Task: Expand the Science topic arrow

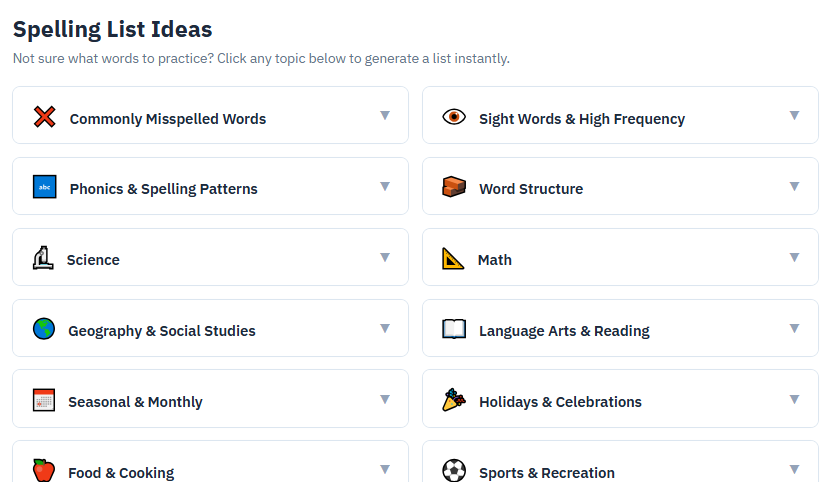Action: click(x=385, y=258)
